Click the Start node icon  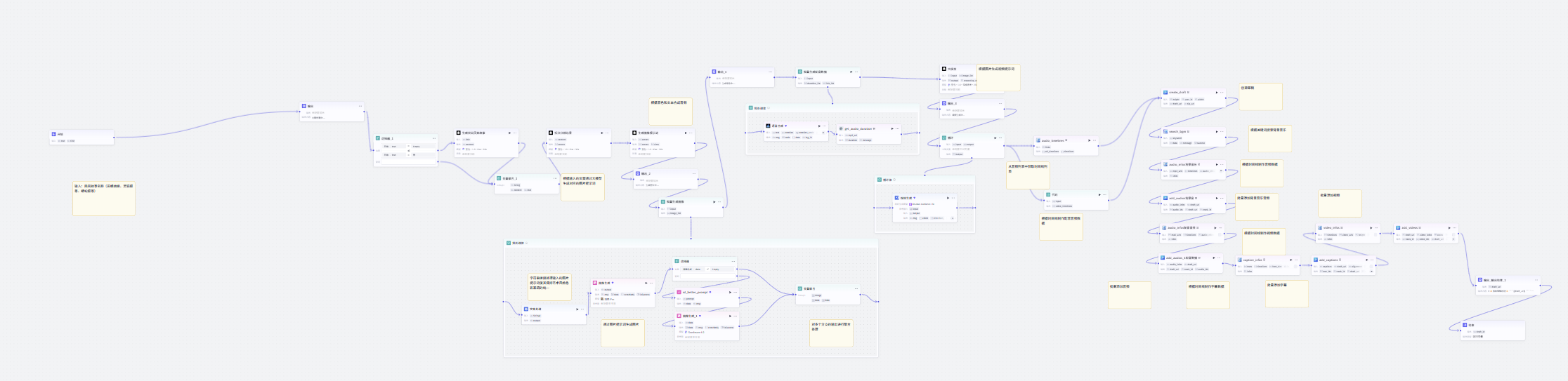(53, 134)
